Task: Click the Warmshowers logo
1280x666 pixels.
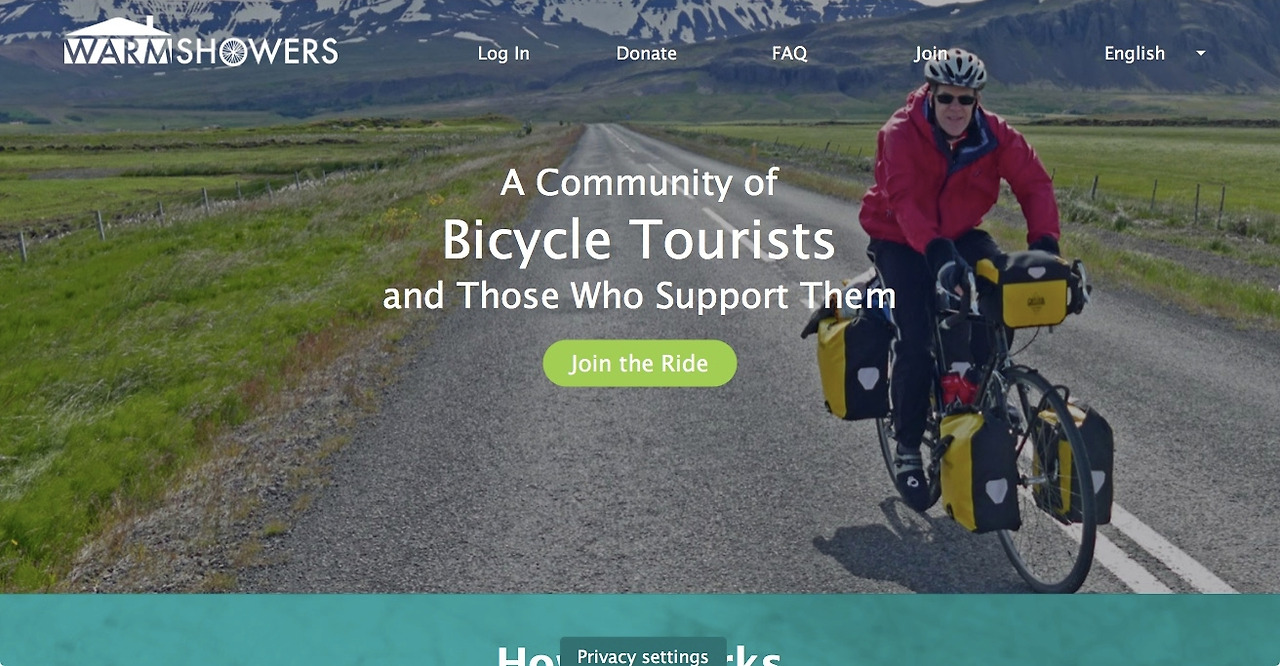Action: [201, 42]
